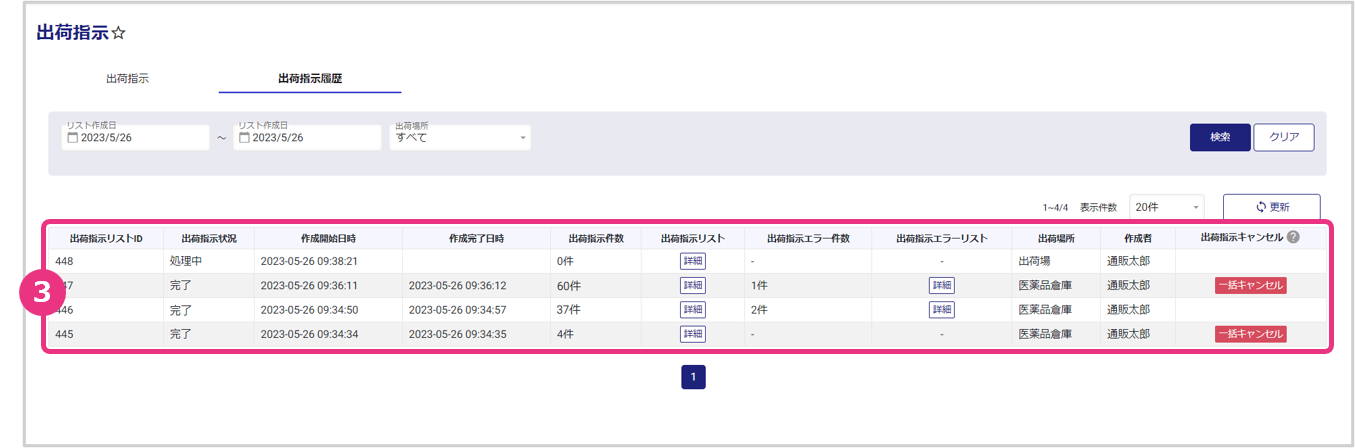Open 出荷指示リスト 詳細 for the 60件 row
Viewport: 1355px width, 448px height.
pyautogui.click(x=692, y=285)
